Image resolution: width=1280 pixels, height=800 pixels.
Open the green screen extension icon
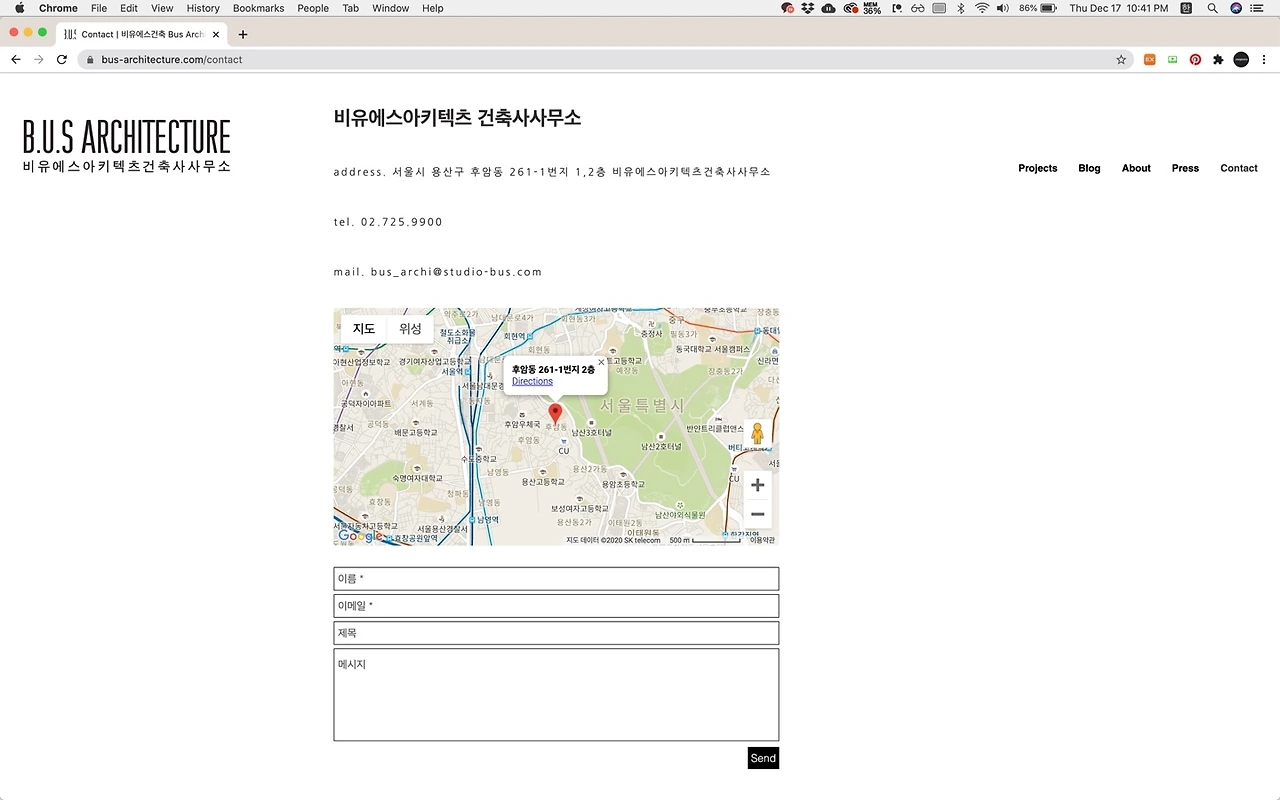pyautogui.click(x=1173, y=60)
